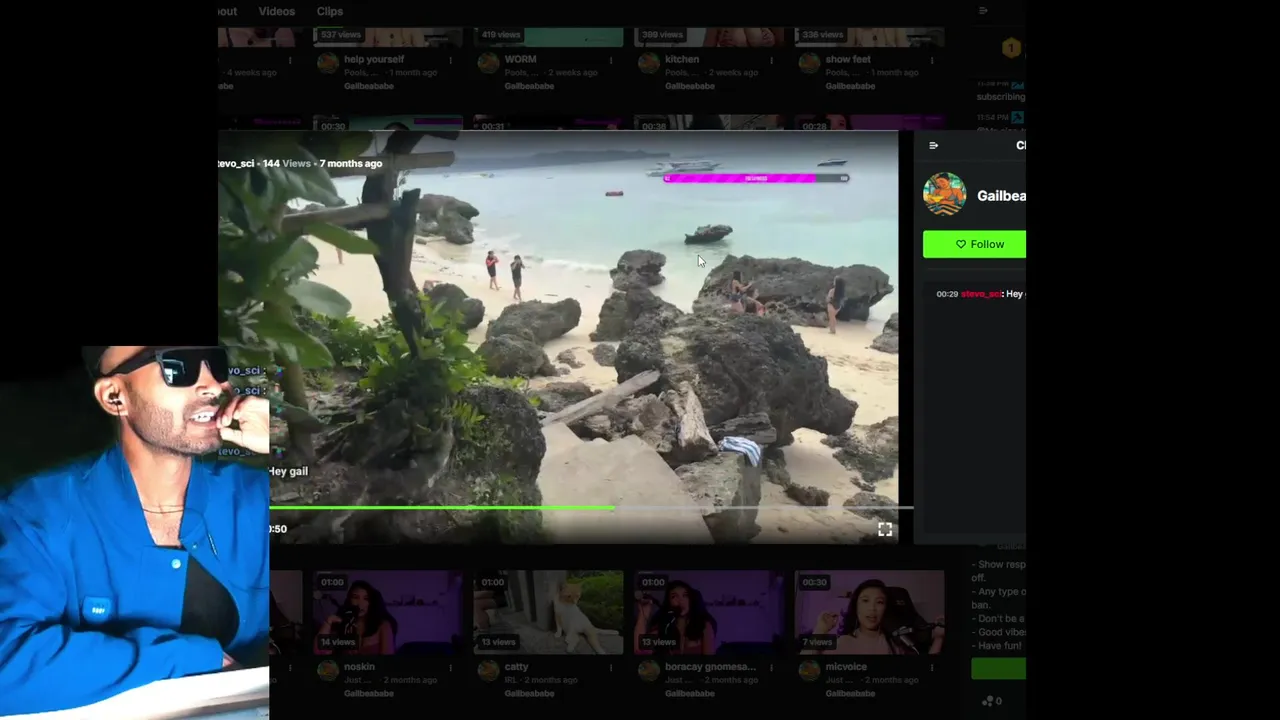Viewport: 1280px width, 720px height.
Task: Open the 'micvoice' clip title
Action: [x=846, y=667]
